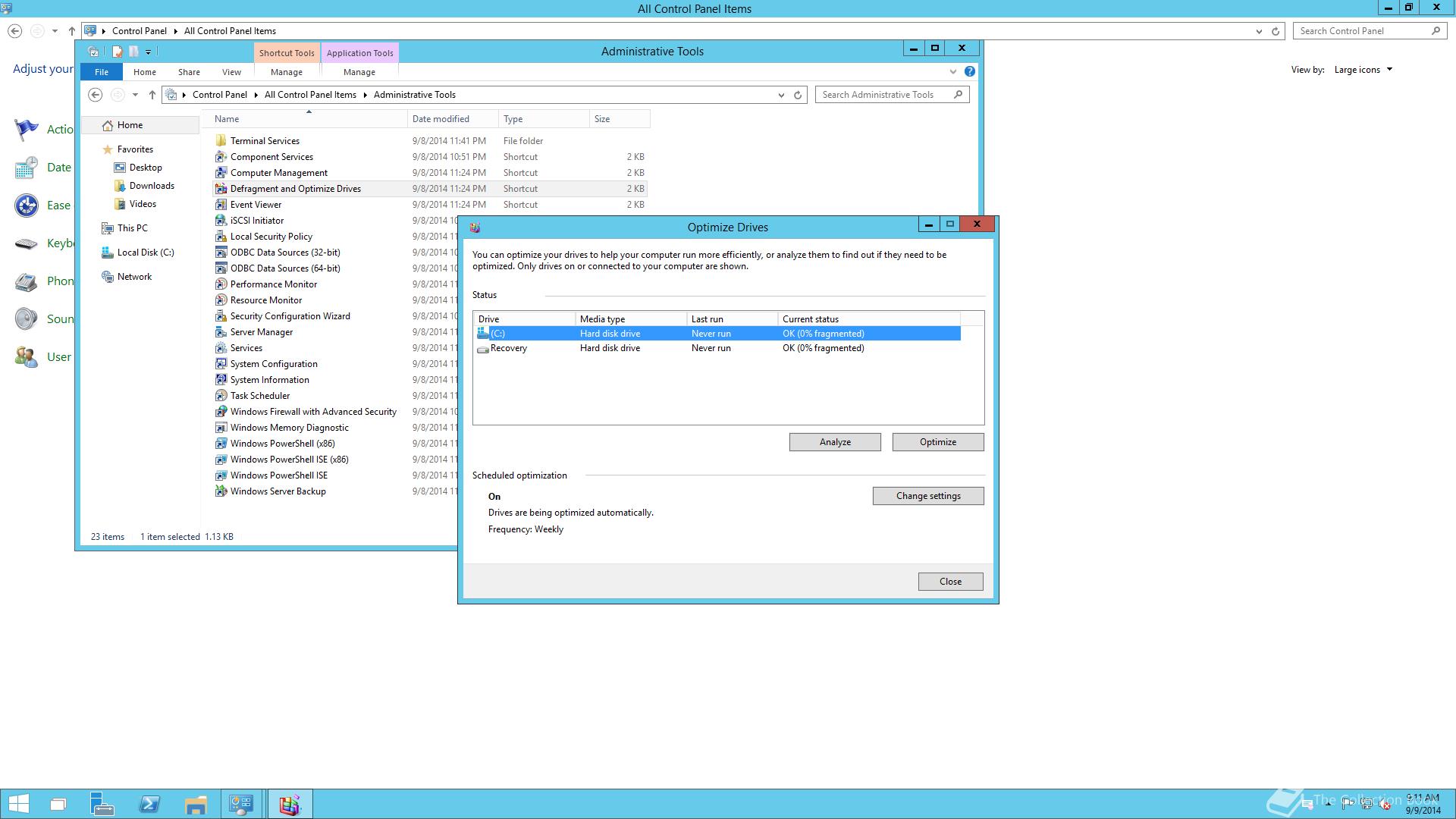Screen dimensions: 1456x819
Task: Open Server Manager from taskbar
Action: point(102,804)
